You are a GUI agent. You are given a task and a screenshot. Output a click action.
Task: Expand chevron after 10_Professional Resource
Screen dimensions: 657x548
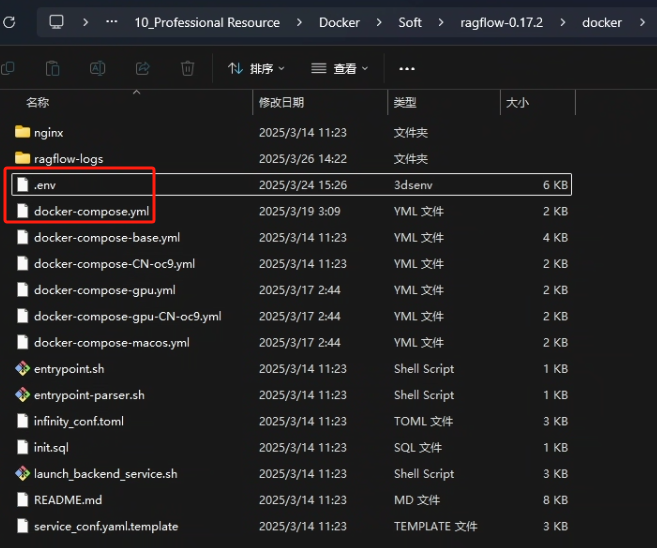point(299,22)
